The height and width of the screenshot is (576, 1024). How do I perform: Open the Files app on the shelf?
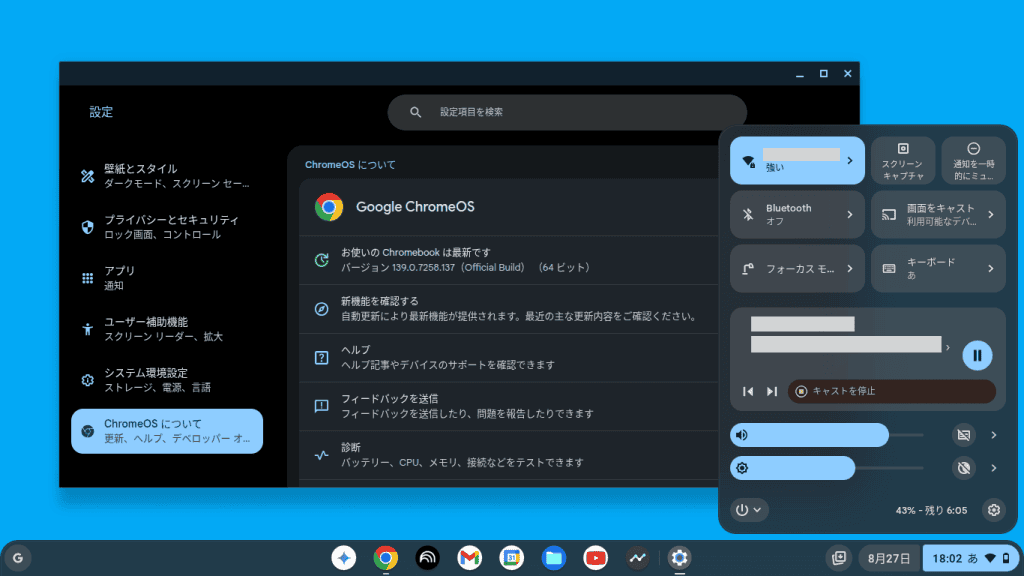pos(554,558)
